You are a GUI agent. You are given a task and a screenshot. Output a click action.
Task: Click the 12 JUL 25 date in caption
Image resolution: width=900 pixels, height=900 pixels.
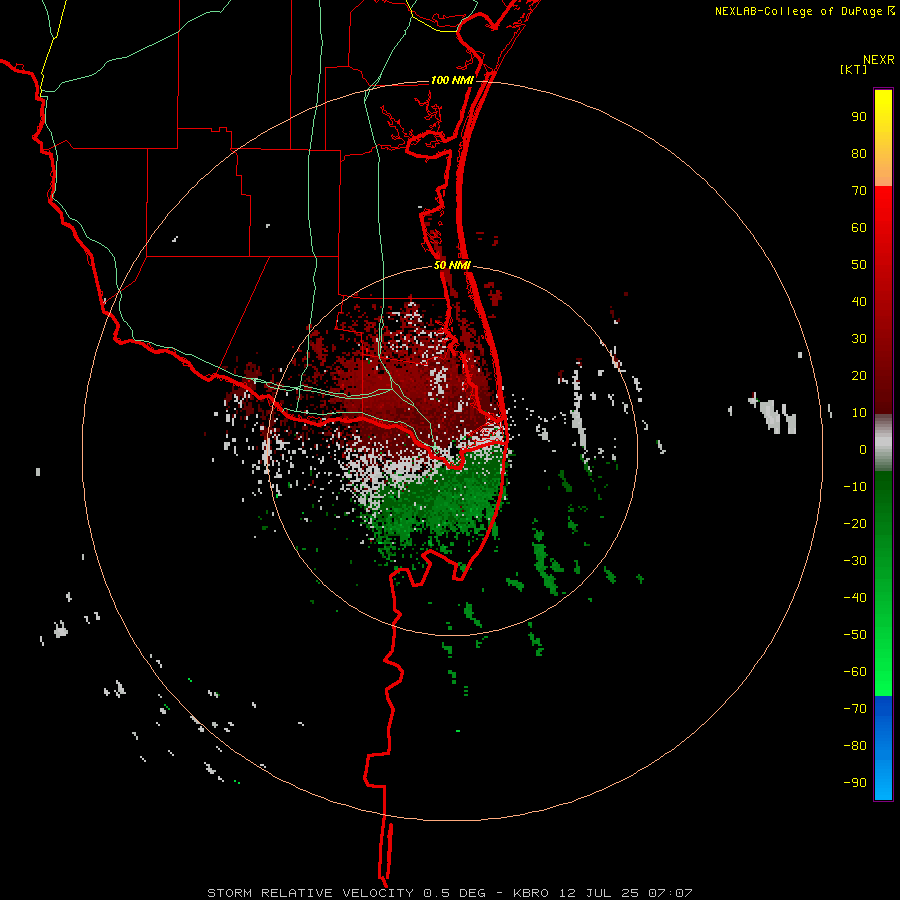[x=599, y=893]
